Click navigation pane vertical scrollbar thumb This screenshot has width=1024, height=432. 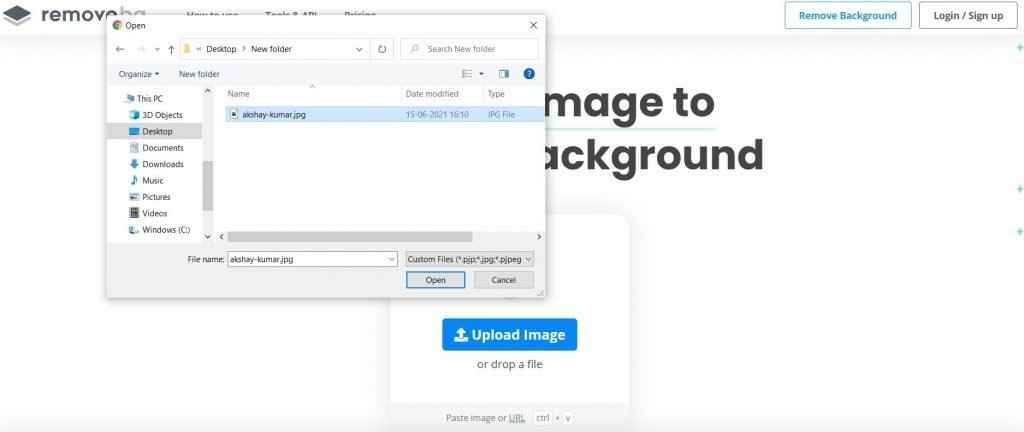click(x=208, y=186)
